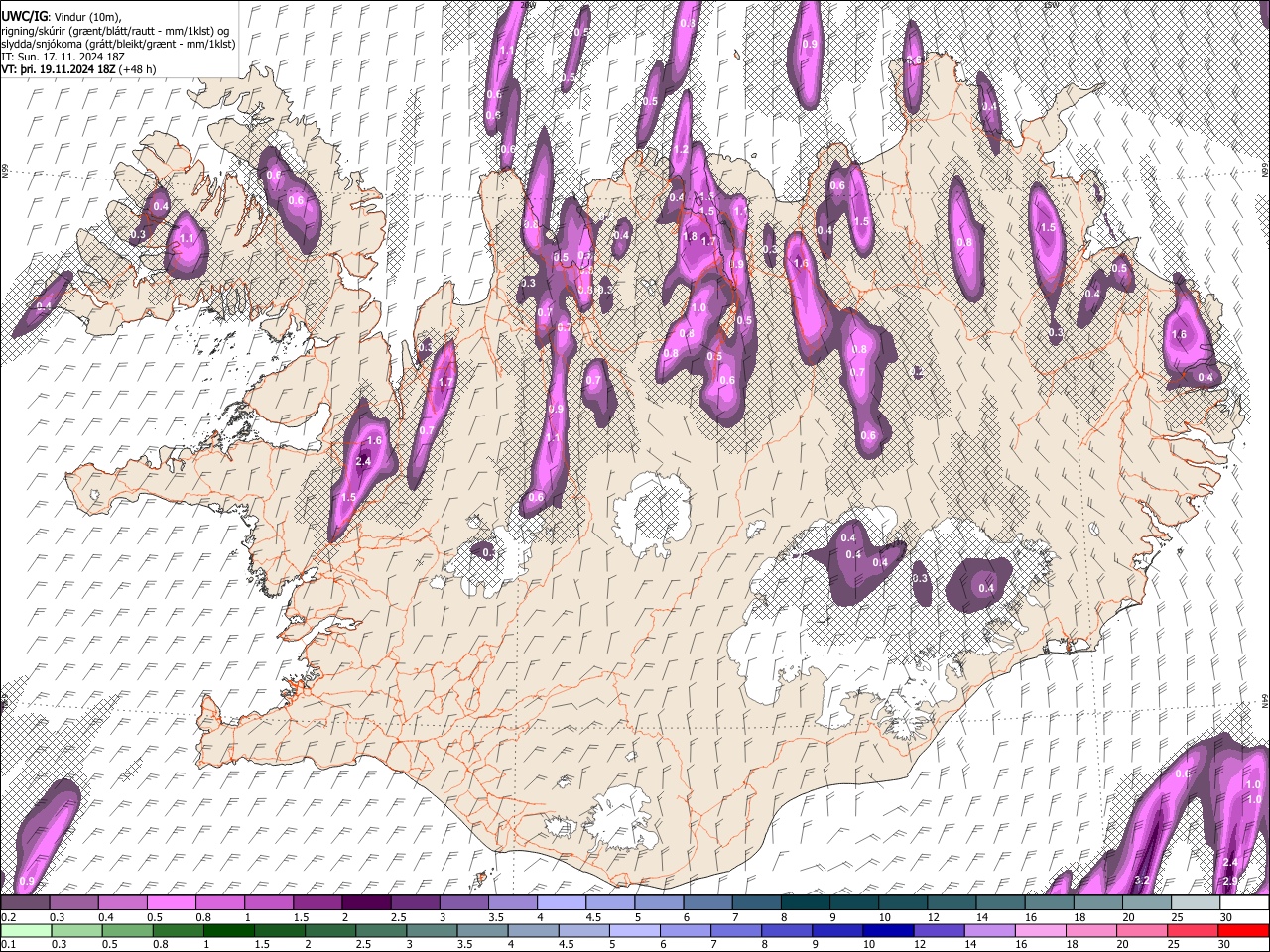Click the '1.2' value on the map
Viewport: 1270px width, 952px height.
[x=681, y=150]
